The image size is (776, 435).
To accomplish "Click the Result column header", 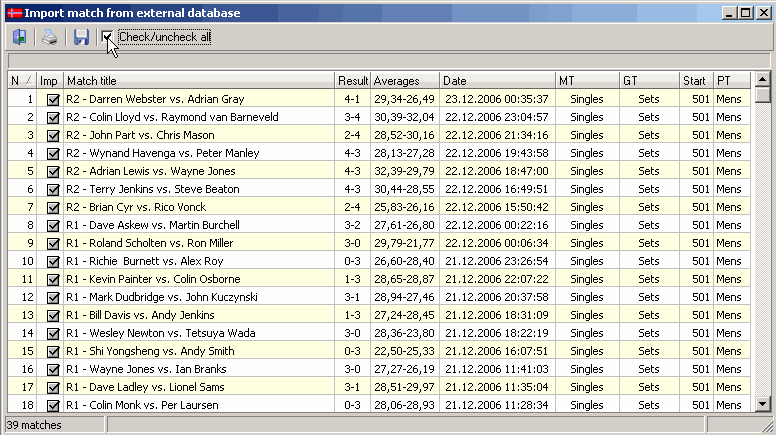I will pyautogui.click(x=353, y=81).
